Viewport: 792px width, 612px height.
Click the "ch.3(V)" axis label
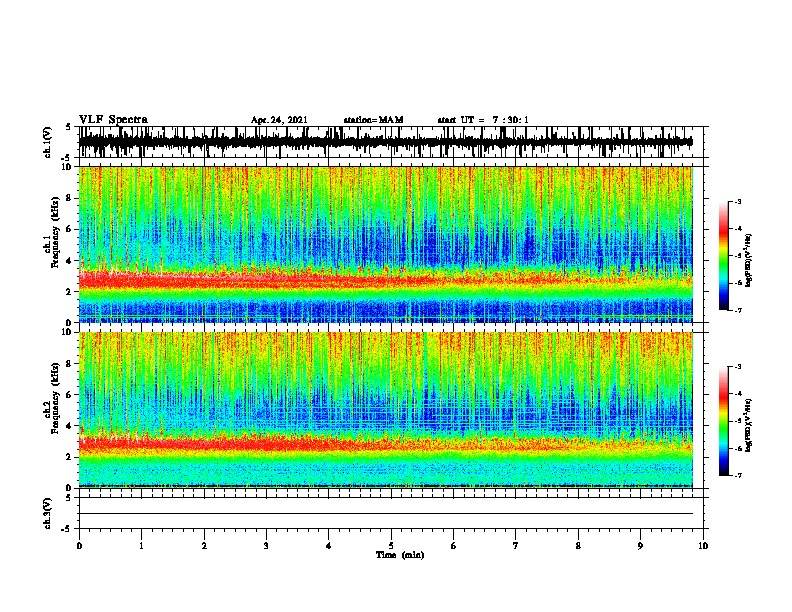point(47,513)
